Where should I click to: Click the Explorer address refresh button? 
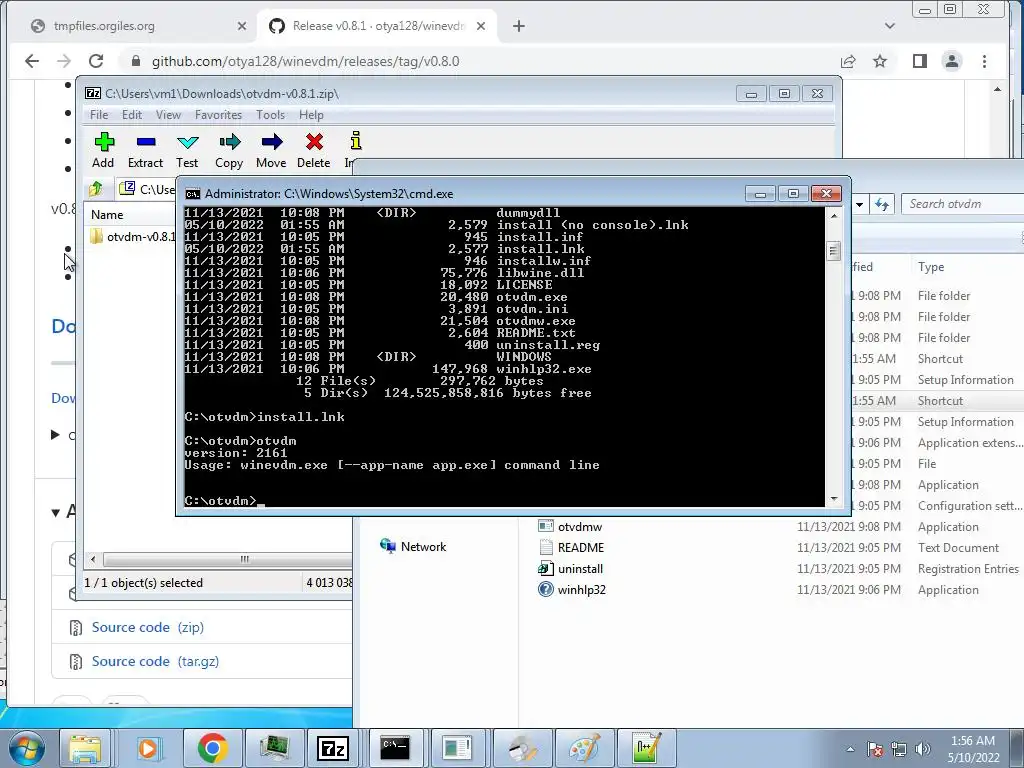(x=882, y=204)
